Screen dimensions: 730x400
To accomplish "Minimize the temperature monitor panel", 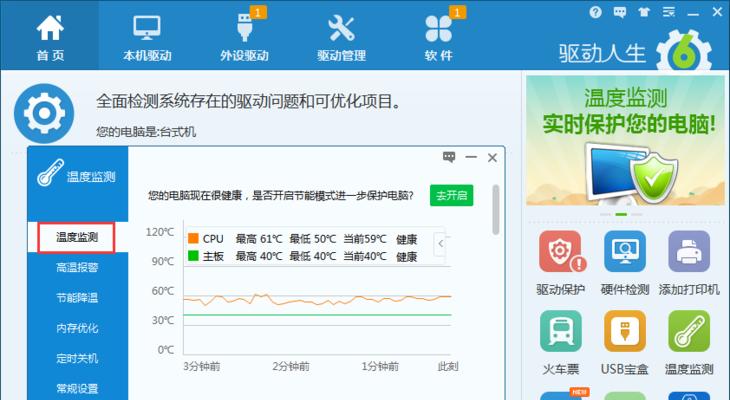I will coord(471,157).
